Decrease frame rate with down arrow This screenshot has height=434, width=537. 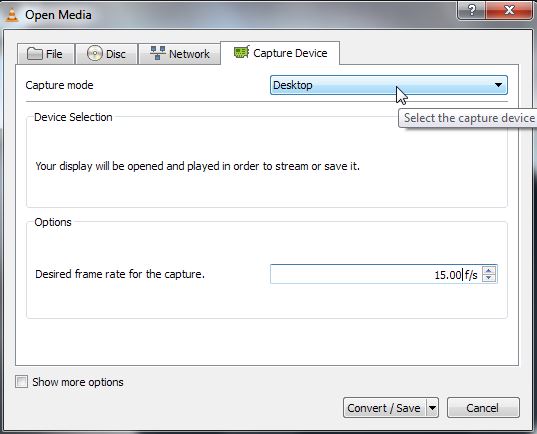tap(489, 278)
